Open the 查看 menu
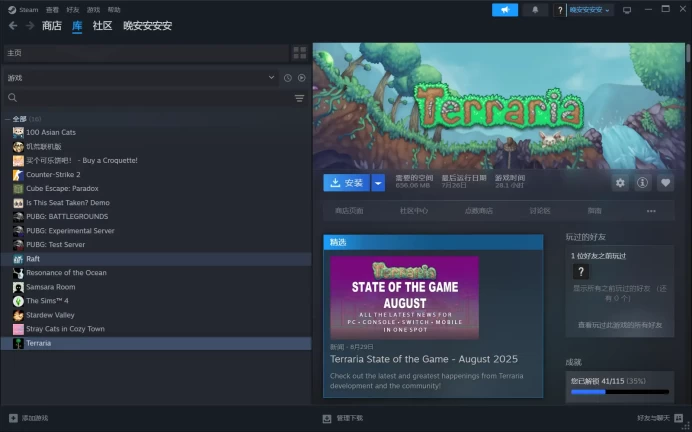 [52, 10]
